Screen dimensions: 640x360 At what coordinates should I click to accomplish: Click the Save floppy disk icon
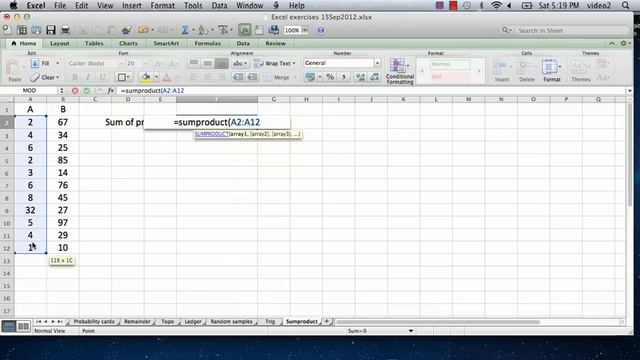point(51,30)
